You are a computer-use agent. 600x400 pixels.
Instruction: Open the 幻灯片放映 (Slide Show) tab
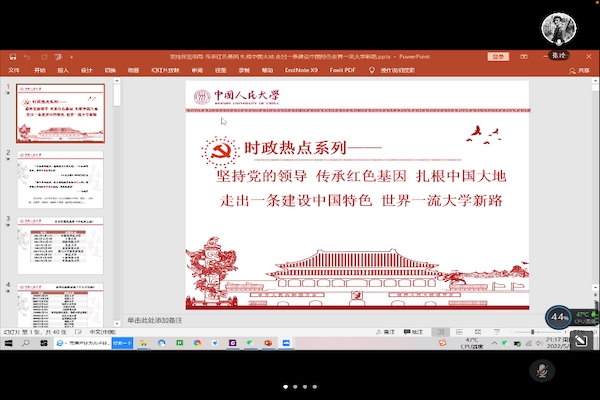coord(165,70)
